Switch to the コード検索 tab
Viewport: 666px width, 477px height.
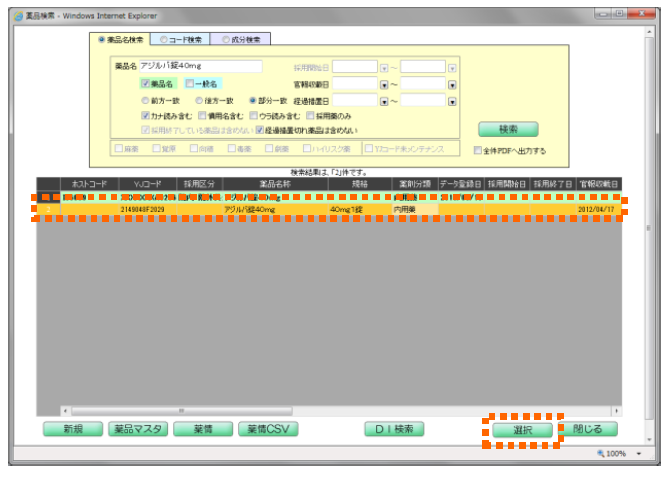coord(185,39)
